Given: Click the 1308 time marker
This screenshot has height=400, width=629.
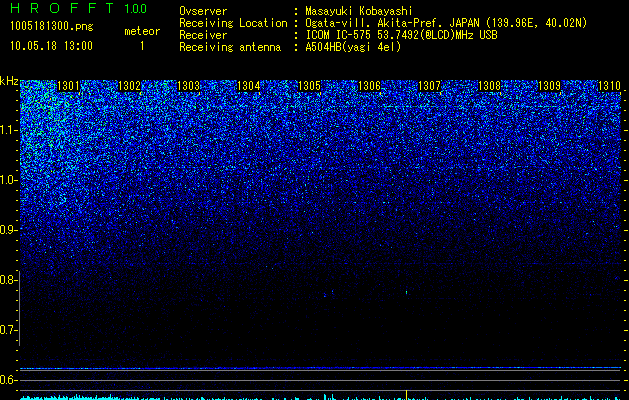Looking at the screenshot, I should tap(489, 86).
